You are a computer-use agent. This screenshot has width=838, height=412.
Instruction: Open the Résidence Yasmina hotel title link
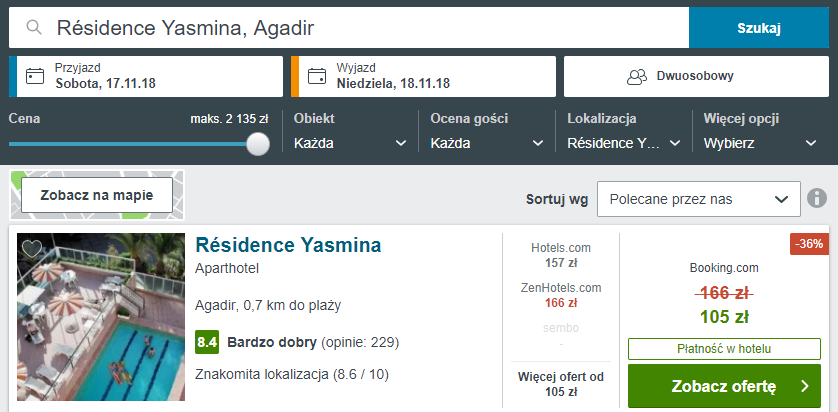288,245
